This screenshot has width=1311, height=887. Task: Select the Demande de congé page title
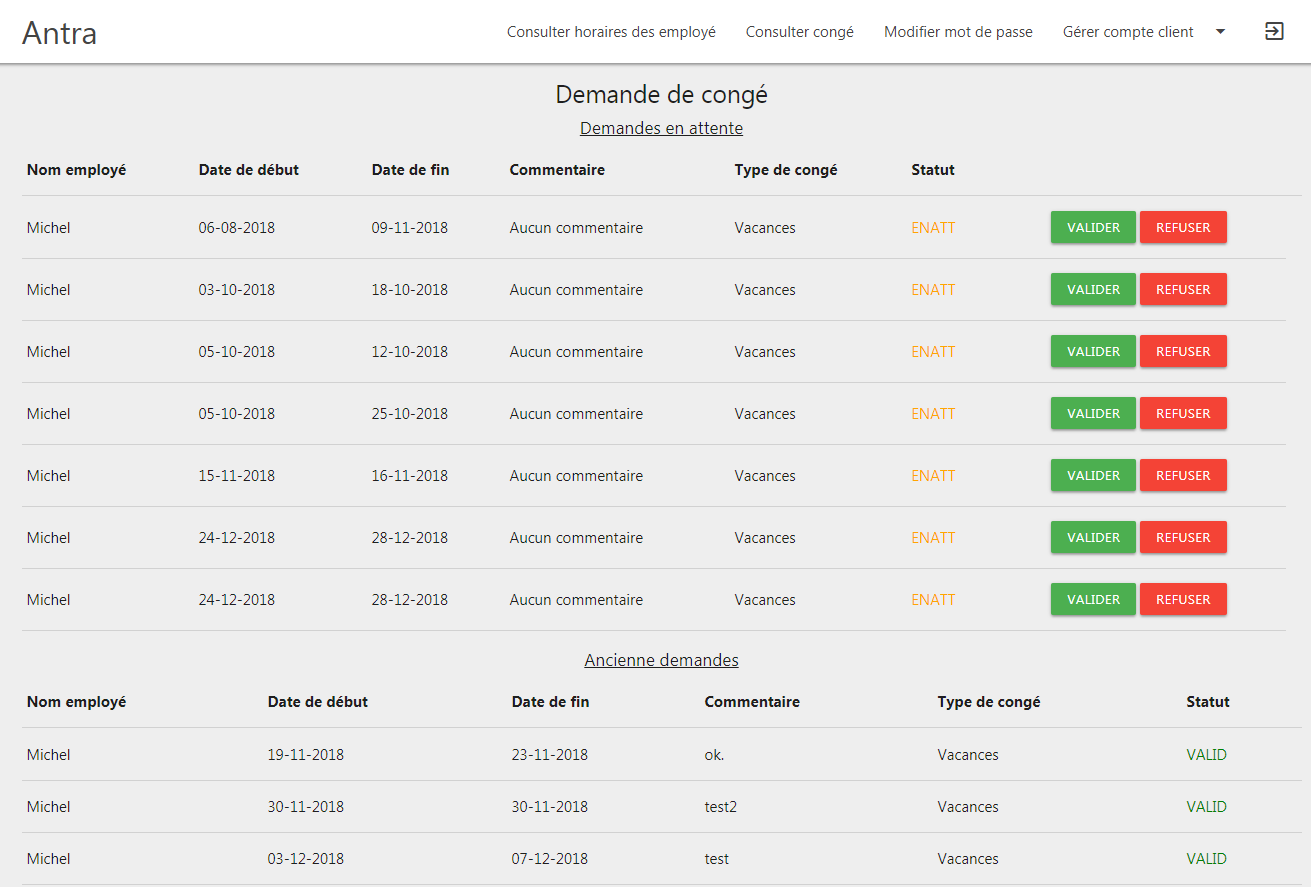coord(661,95)
